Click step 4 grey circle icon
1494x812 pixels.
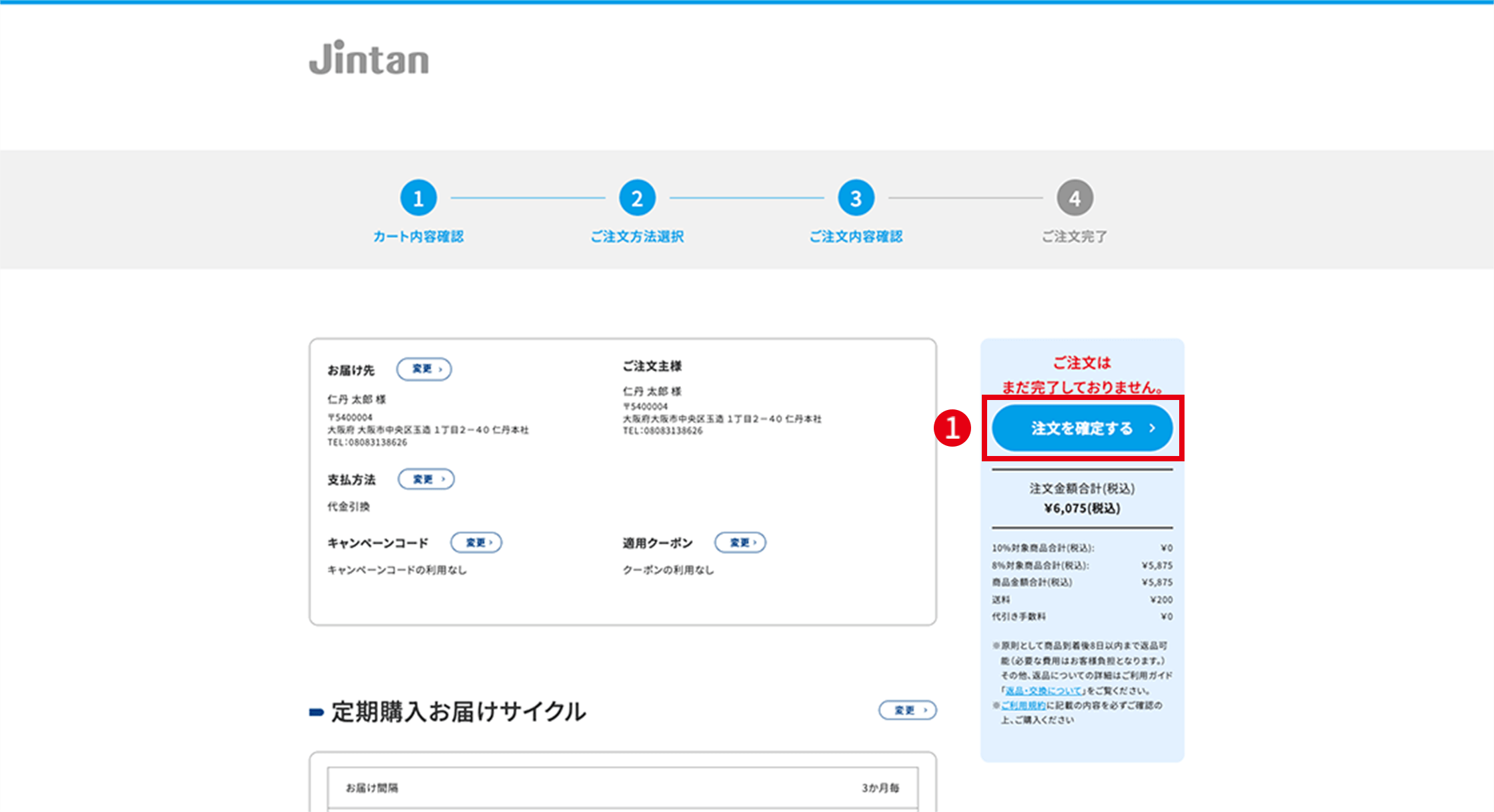(1074, 198)
